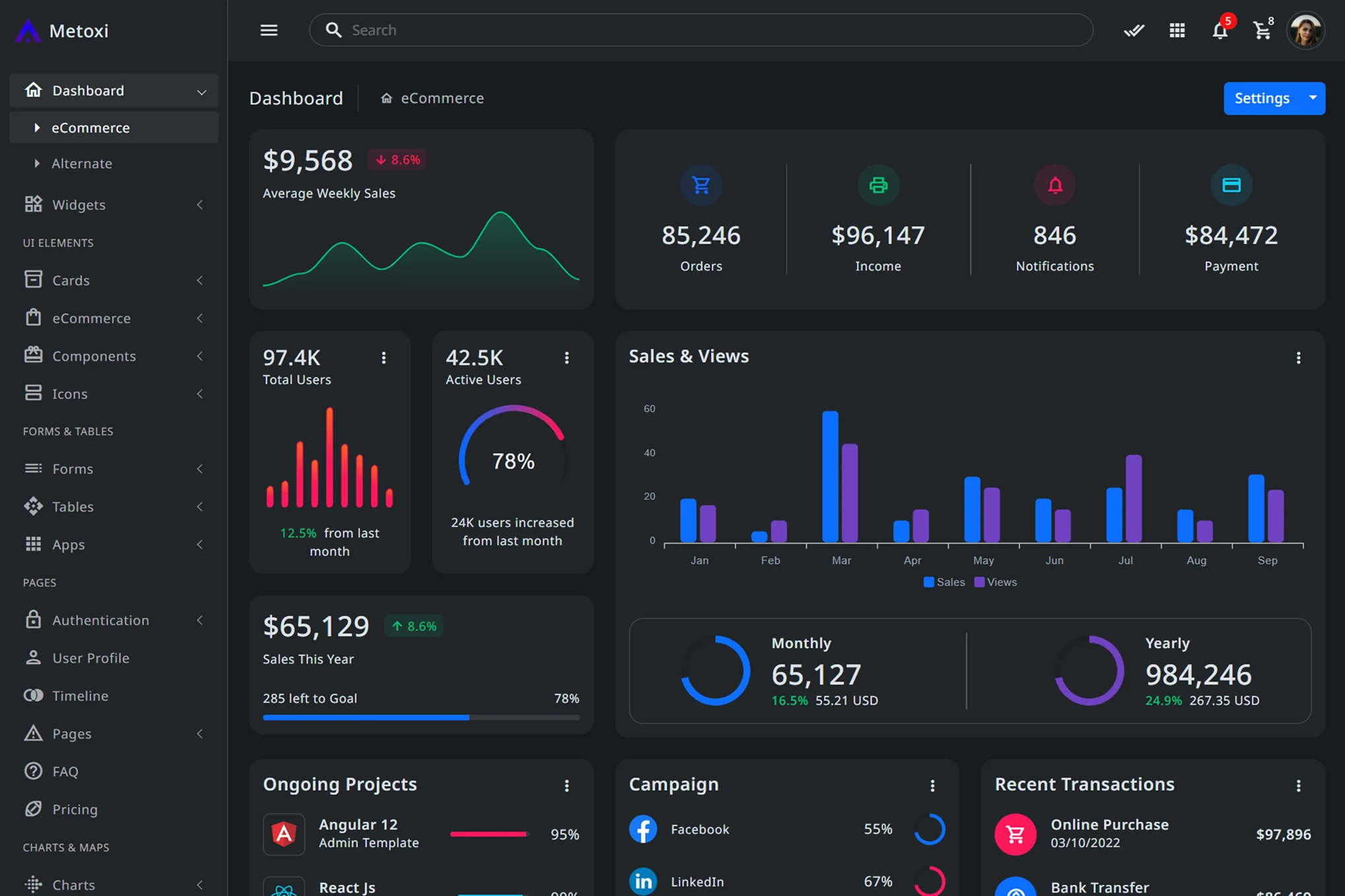Screen dimensions: 1345x896
Task: Click the double-check tasks icon
Action: tap(1134, 30)
